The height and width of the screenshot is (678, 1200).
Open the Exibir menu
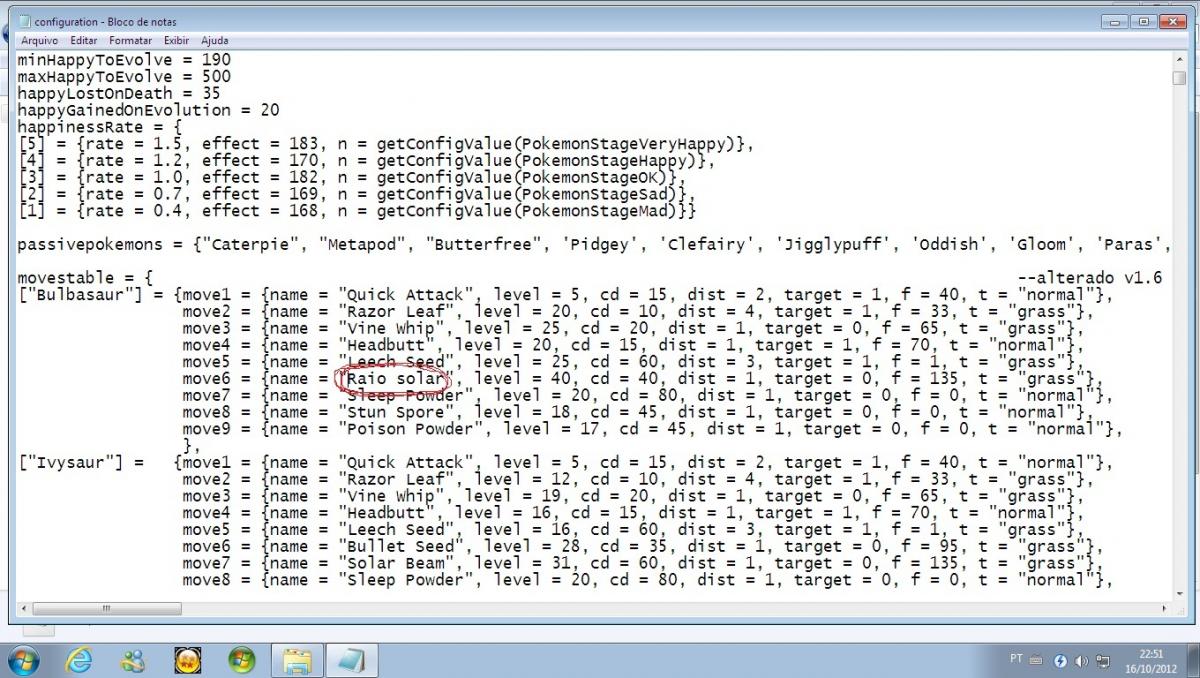tap(177, 41)
